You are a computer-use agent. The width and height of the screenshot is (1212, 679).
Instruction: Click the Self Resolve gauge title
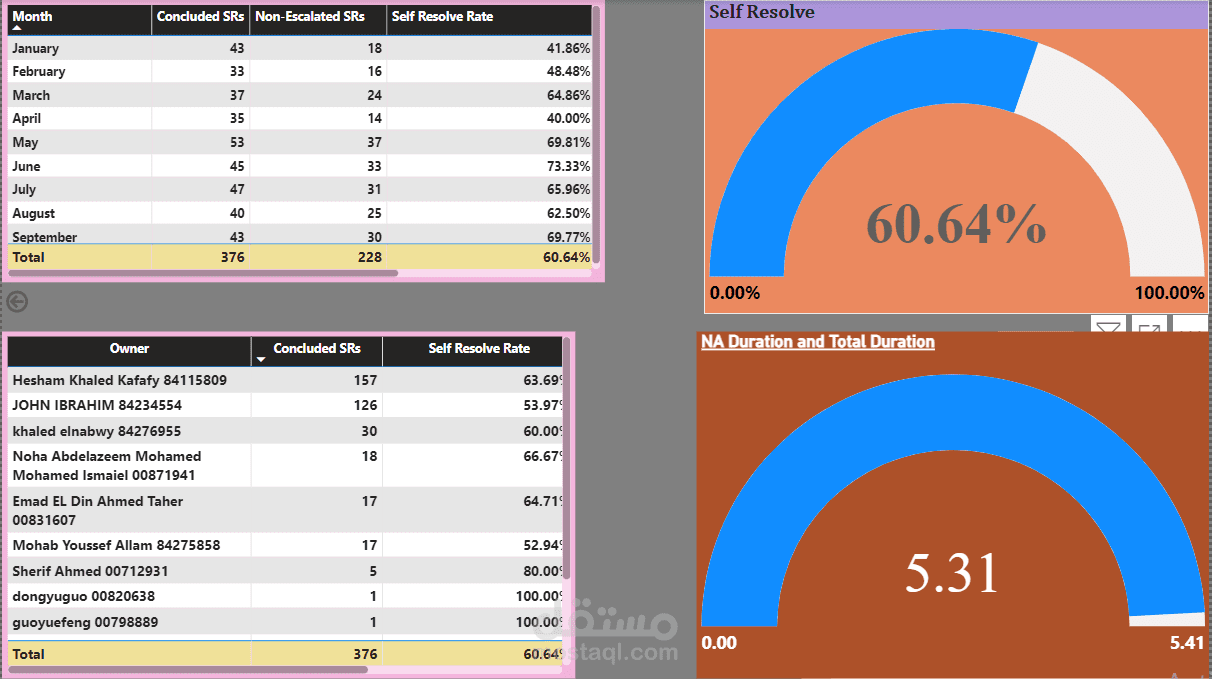pyautogui.click(x=761, y=12)
